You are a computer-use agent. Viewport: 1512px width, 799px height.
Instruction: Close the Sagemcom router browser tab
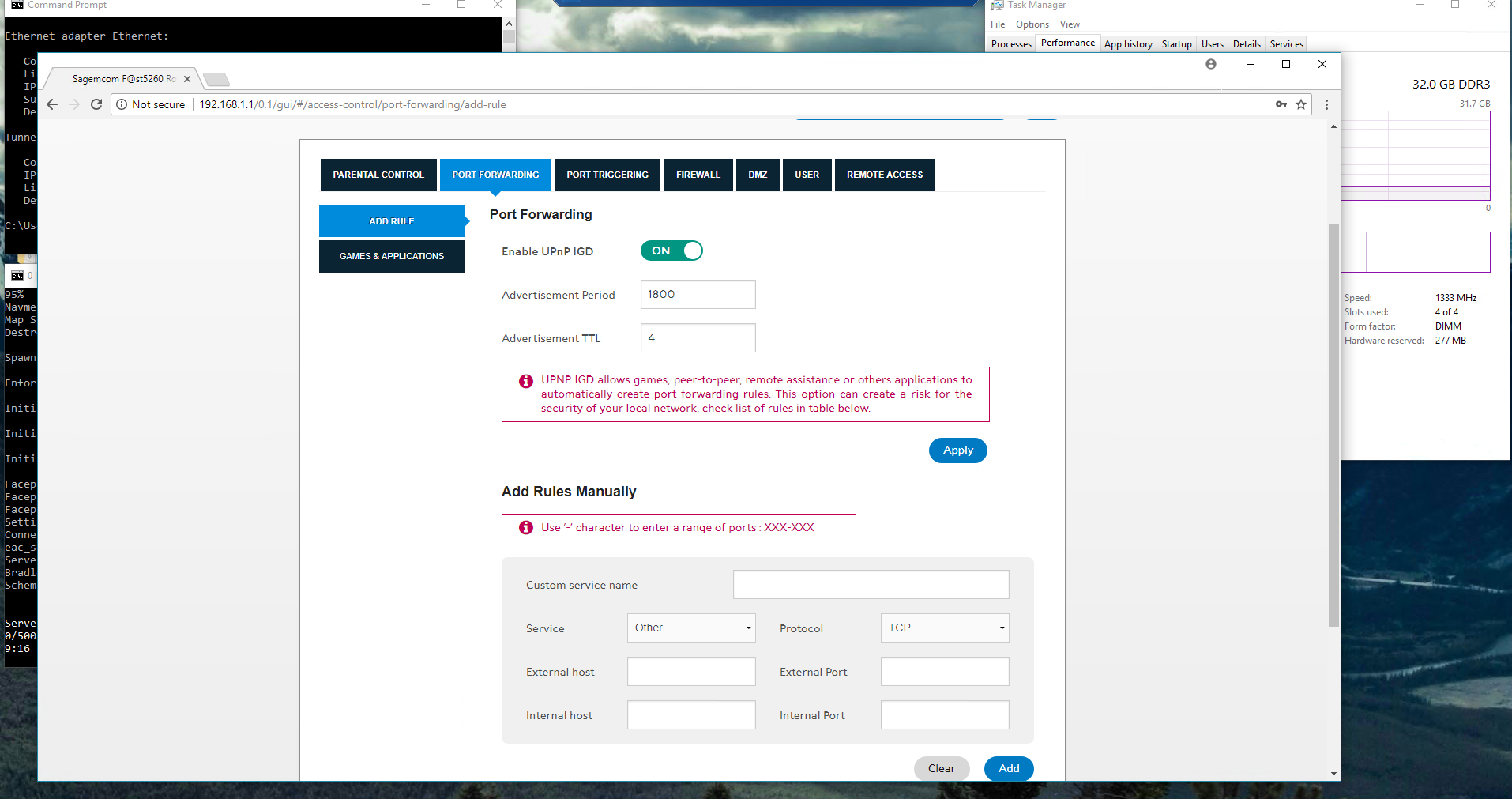point(187,79)
